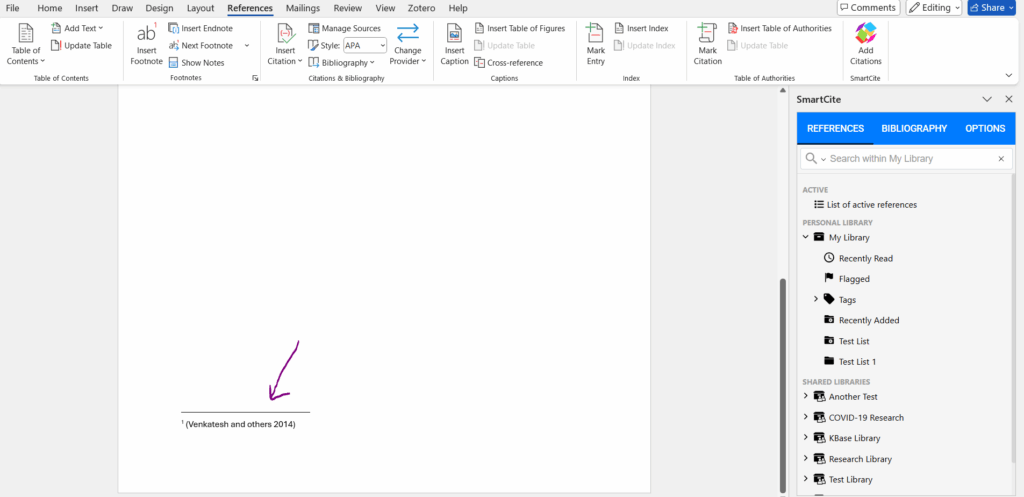Click the Search within My Library field
Screen dimensions: 1024x497
click(910, 159)
